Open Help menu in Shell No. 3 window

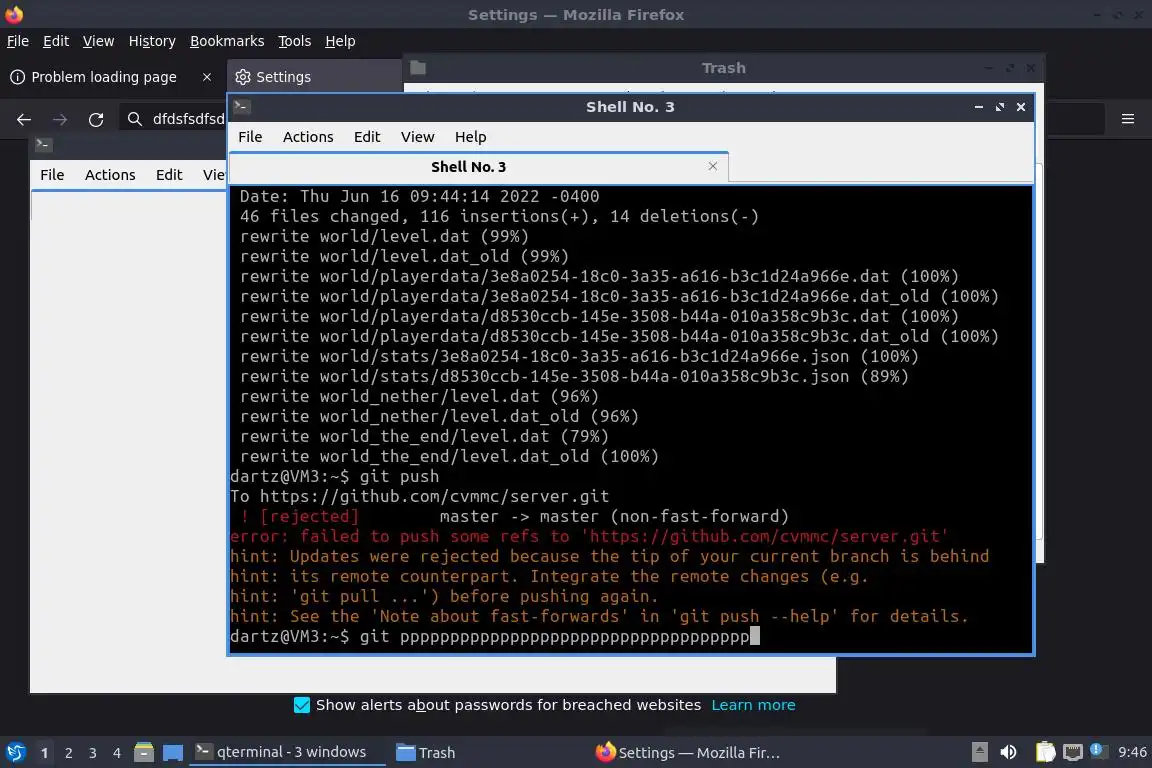coord(470,137)
